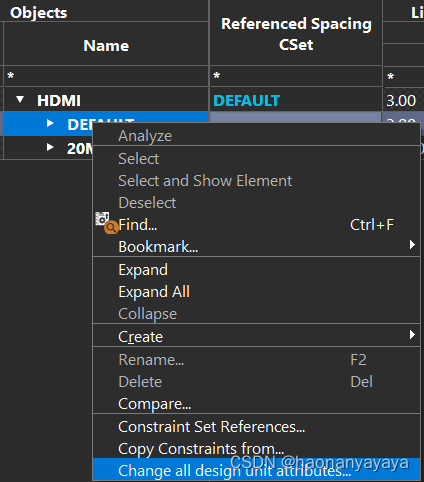Open the Create submenu
The height and width of the screenshot is (482, 424).
pyautogui.click(x=256, y=336)
